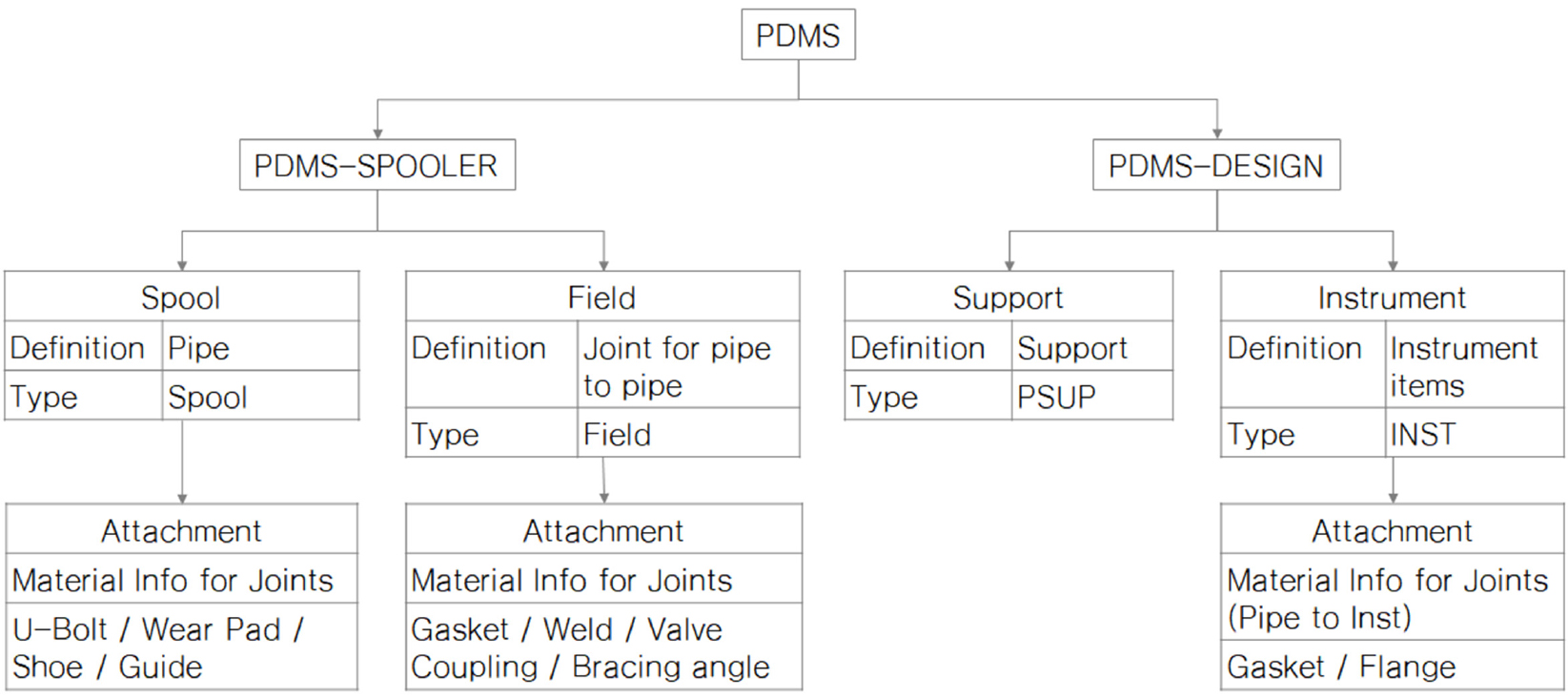
Task: Select 'Gasket / Weld / Valve Coupling' cell
Action: pos(603,647)
